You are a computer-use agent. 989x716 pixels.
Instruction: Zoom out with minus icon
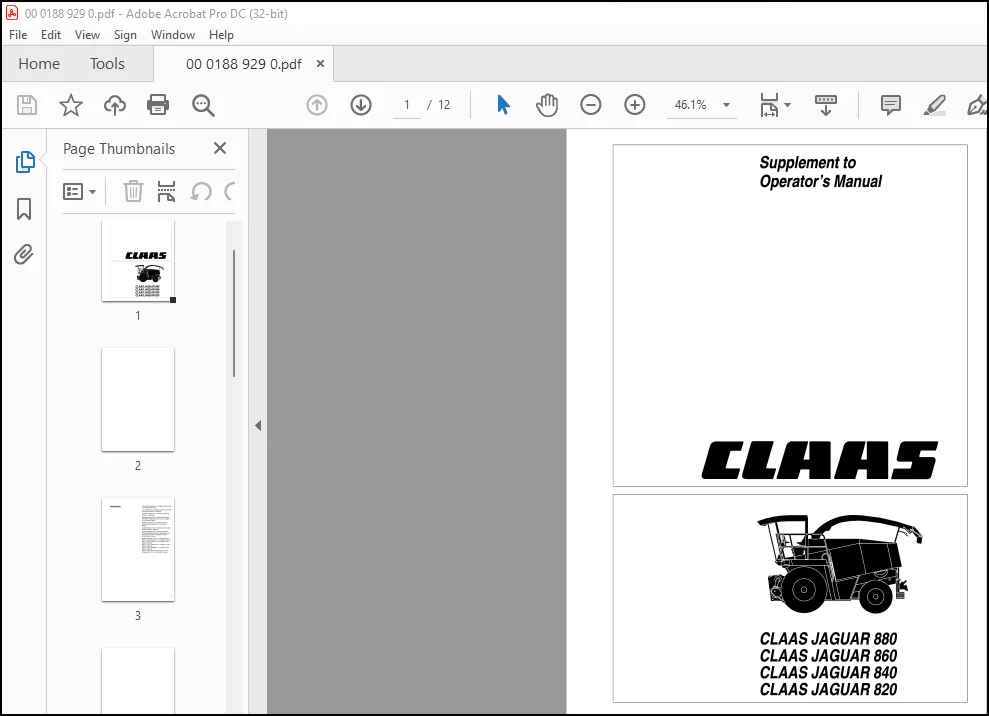click(x=590, y=105)
